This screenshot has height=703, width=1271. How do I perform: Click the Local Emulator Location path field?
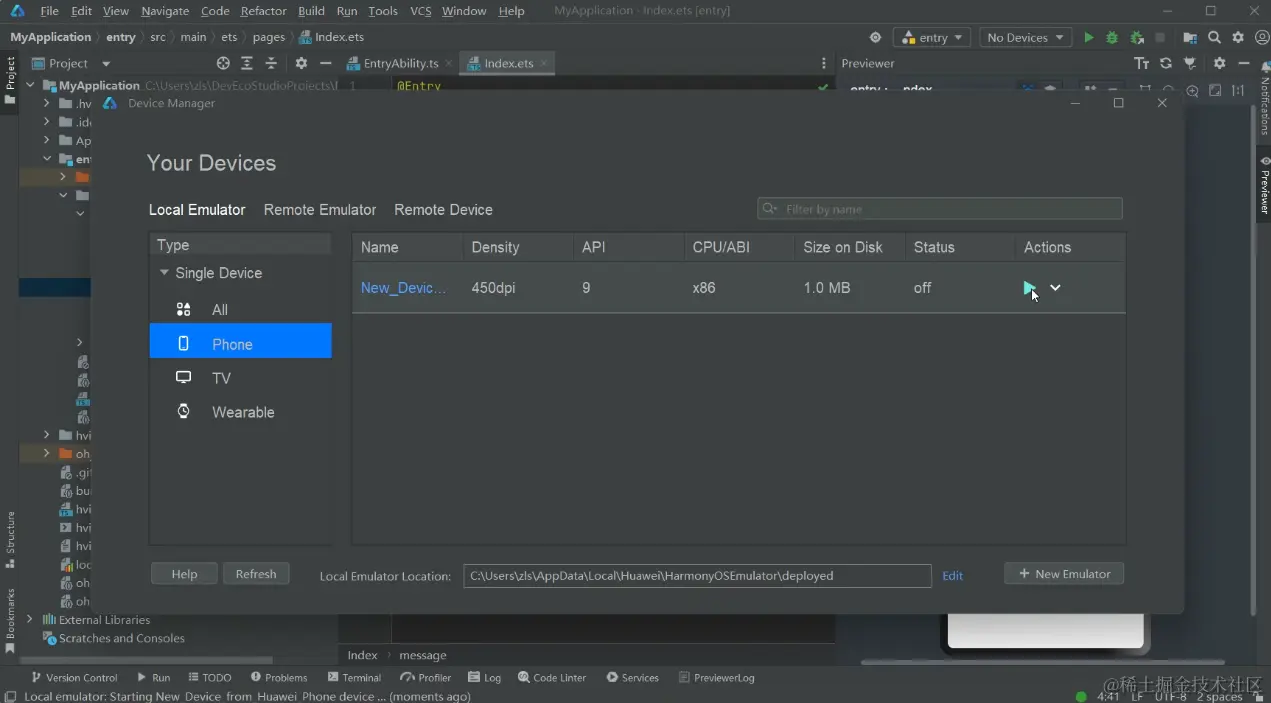click(697, 576)
